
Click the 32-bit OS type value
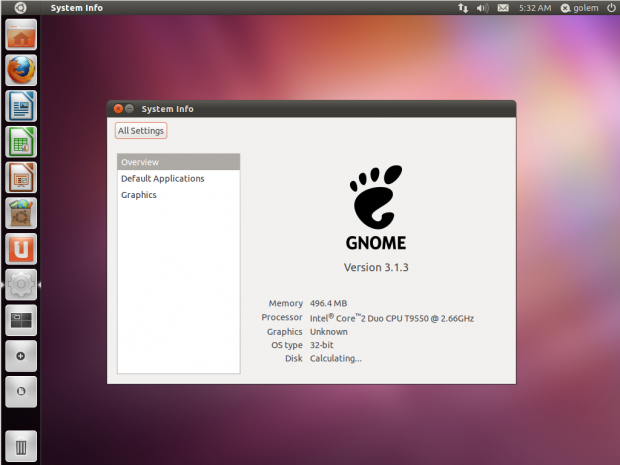click(x=321, y=345)
